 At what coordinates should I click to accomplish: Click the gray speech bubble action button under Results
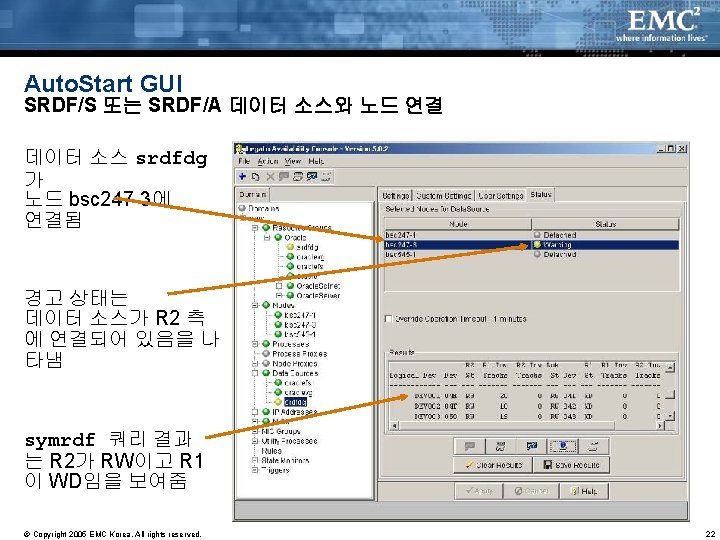pyautogui.click(x=469, y=446)
